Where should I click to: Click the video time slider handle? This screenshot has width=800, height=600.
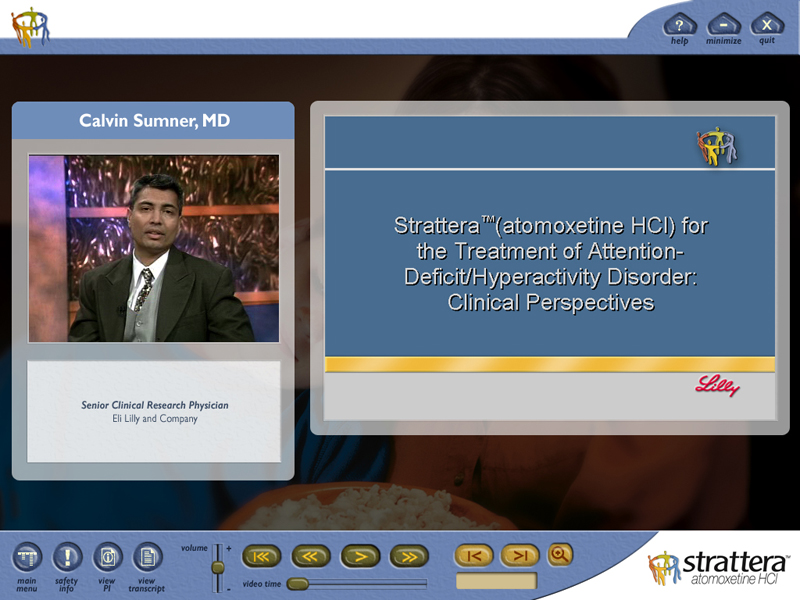coord(297,584)
